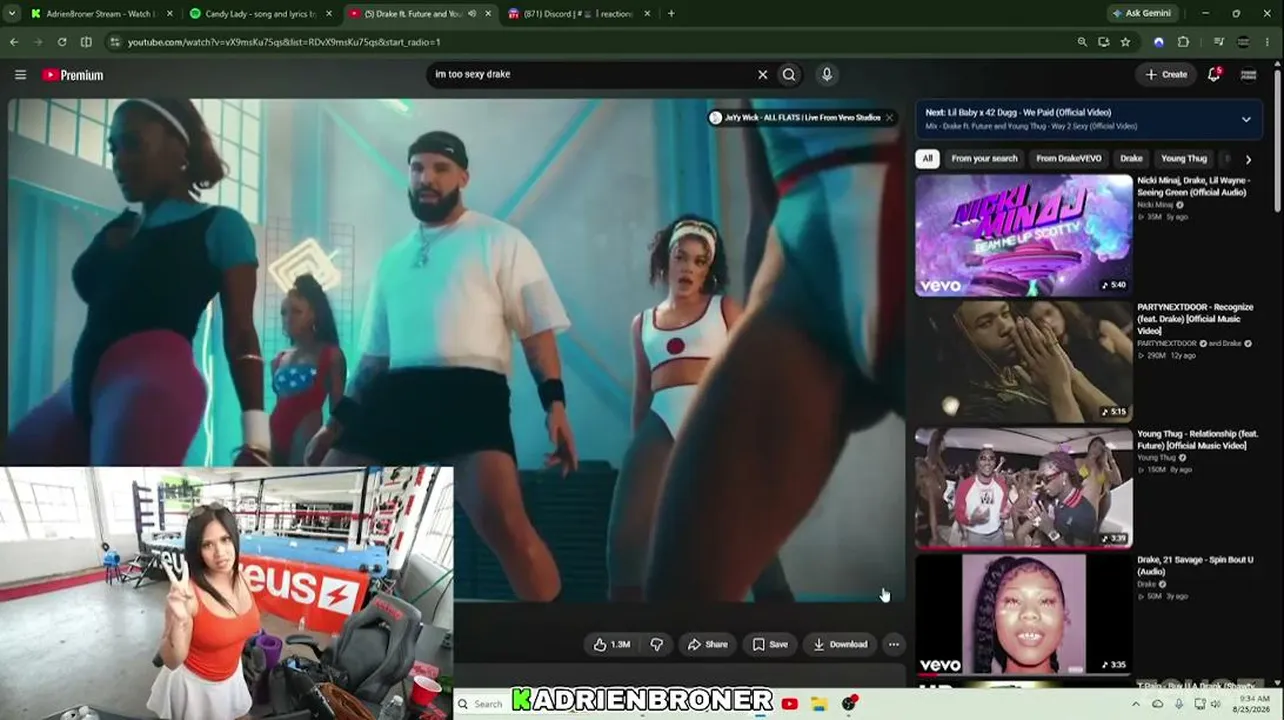1284x720 pixels.
Task: Bookmark this page with the star
Action: (1125, 42)
